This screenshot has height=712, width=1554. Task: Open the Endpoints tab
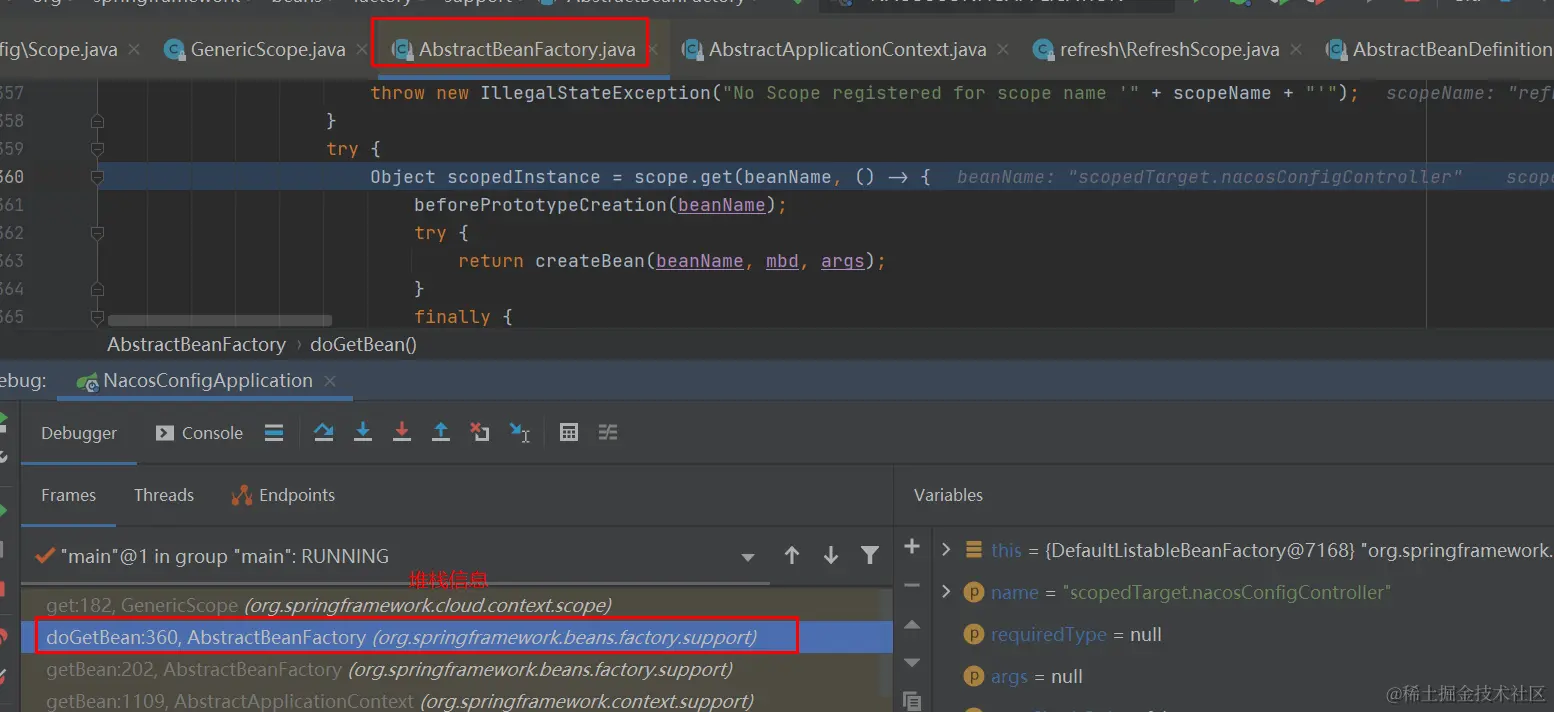coord(284,495)
